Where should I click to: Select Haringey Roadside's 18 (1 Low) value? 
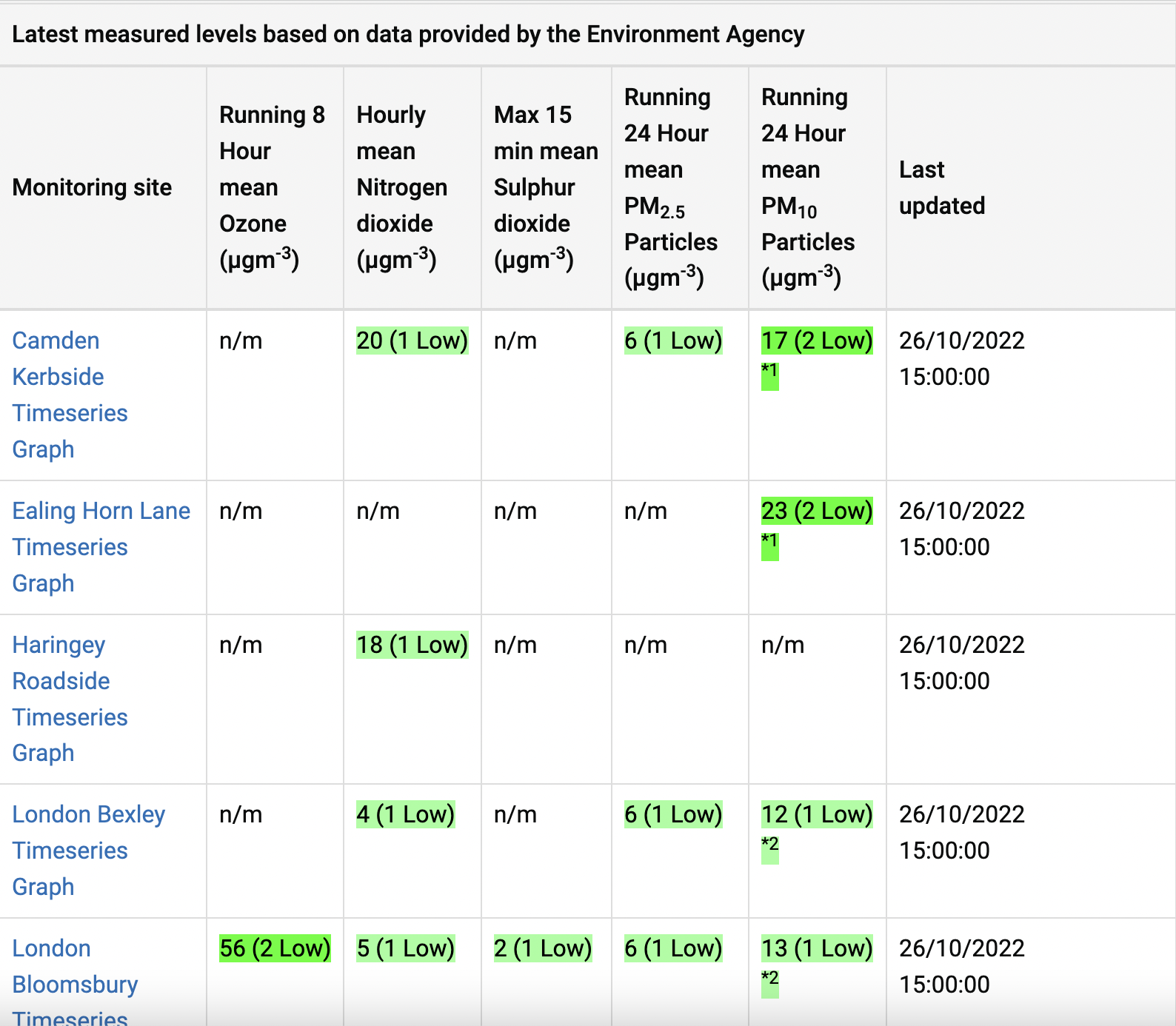(412, 645)
